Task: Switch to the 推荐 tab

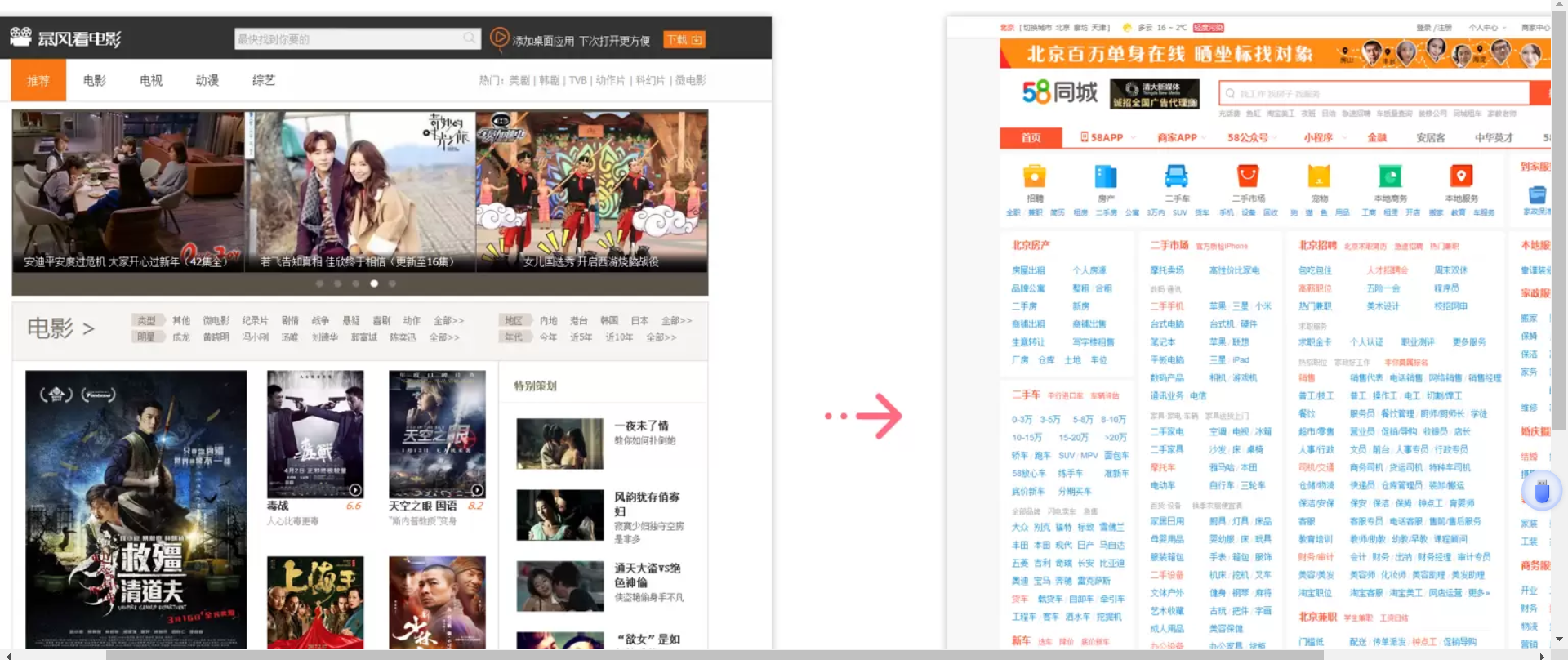Action: click(38, 80)
